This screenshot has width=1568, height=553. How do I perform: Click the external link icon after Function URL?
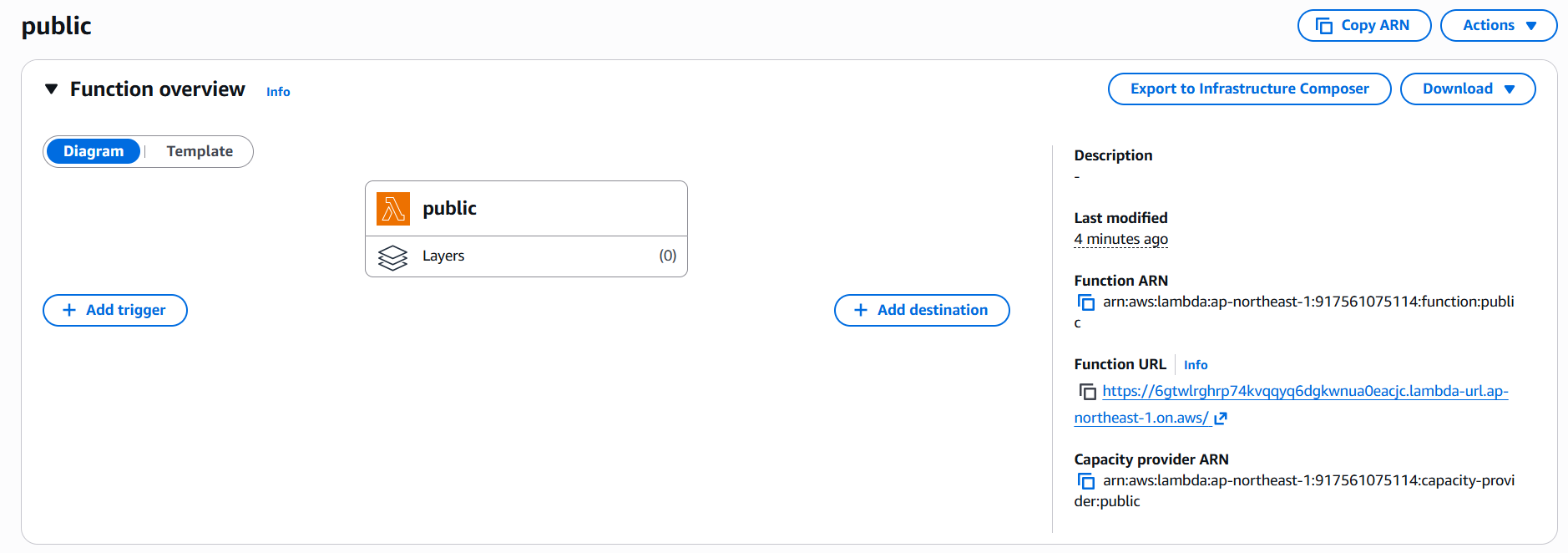click(1221, 419)
